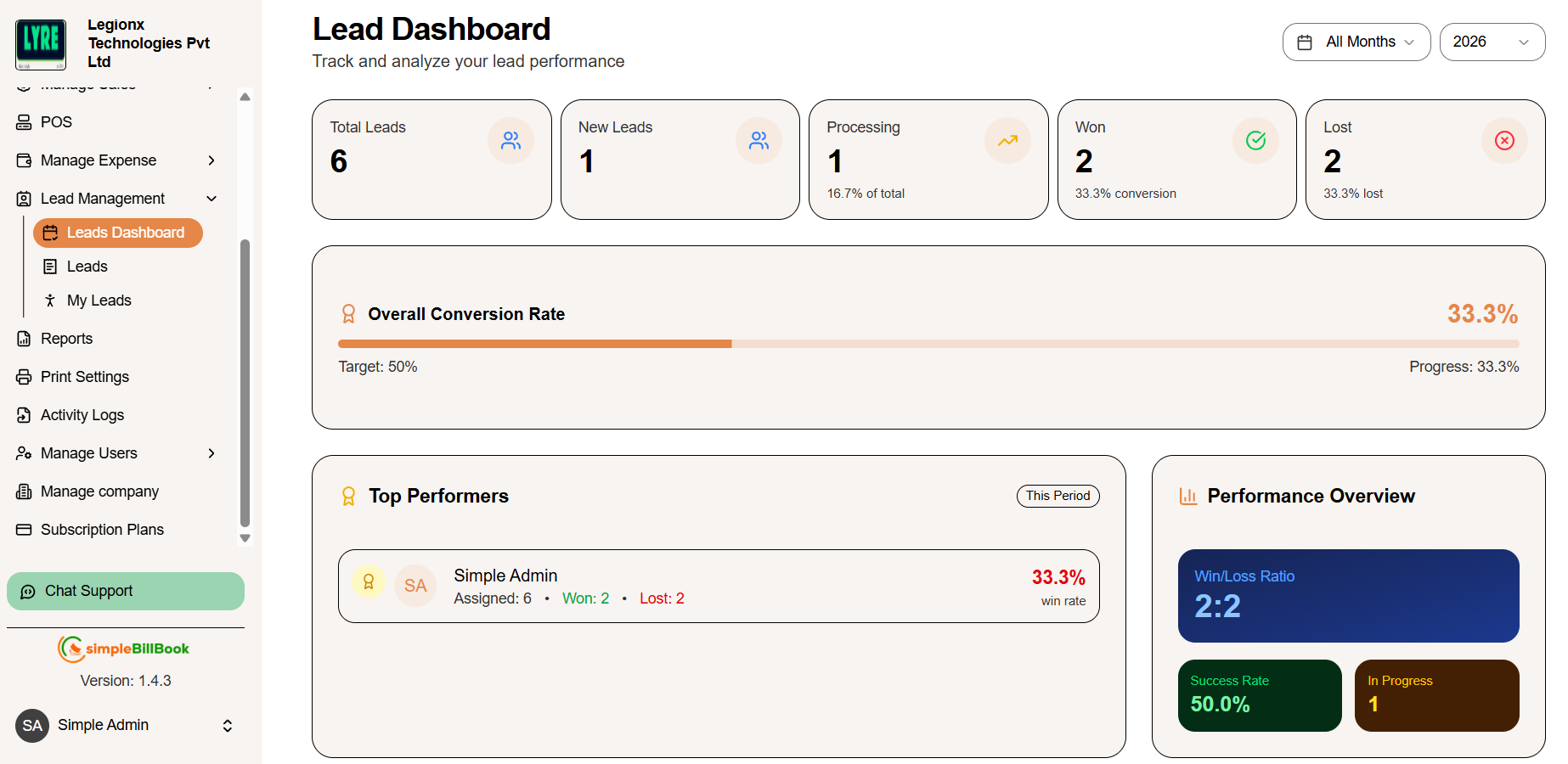The height and width of the screenshot is (764, 1568).
Task: Click the Simple Admin performer row
Action: [x=719, y=586]
